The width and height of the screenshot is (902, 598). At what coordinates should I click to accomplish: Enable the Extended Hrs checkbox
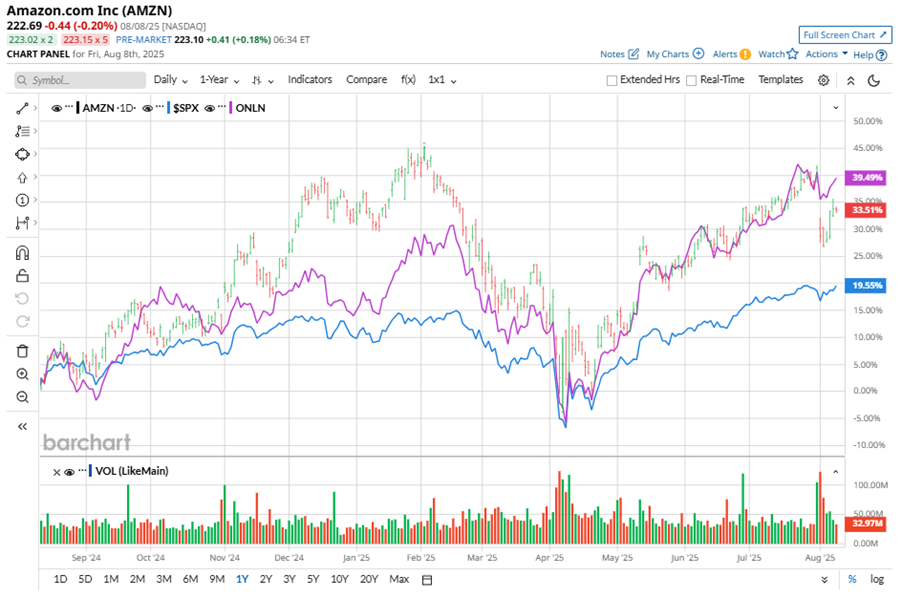click(611, 80)
